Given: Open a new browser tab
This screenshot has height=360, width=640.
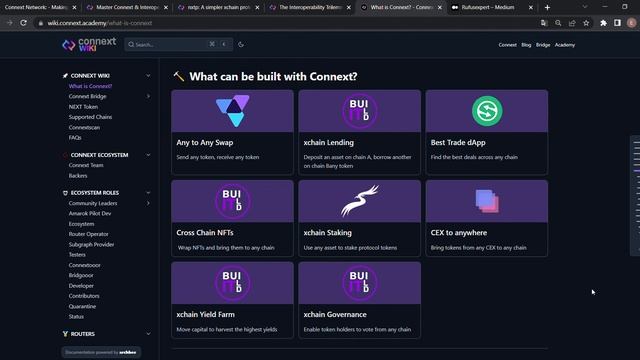Looking at the screenshot, I should [547, 7].
